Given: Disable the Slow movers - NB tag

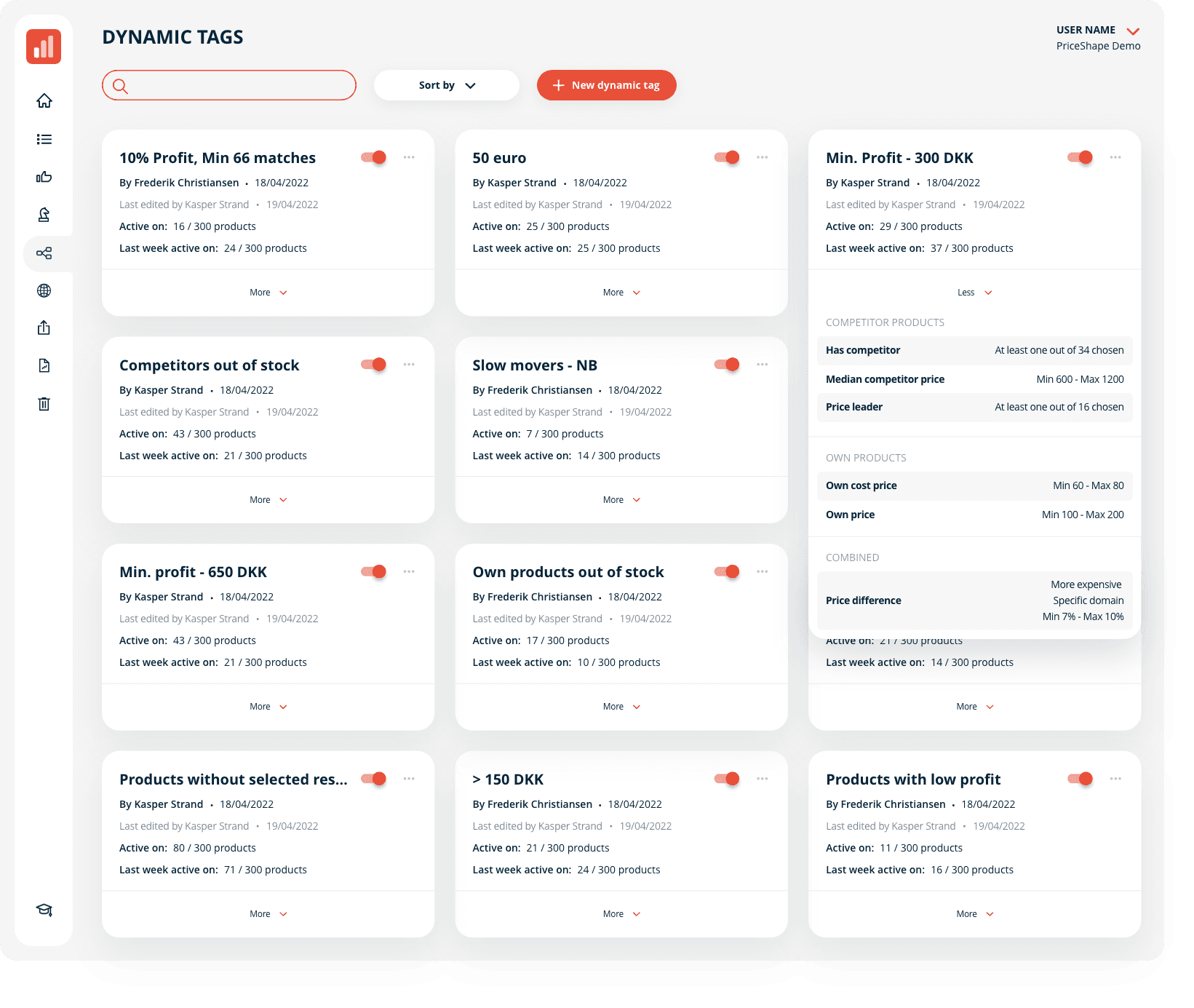Looking at the screenshot, I should coord(727,365).
